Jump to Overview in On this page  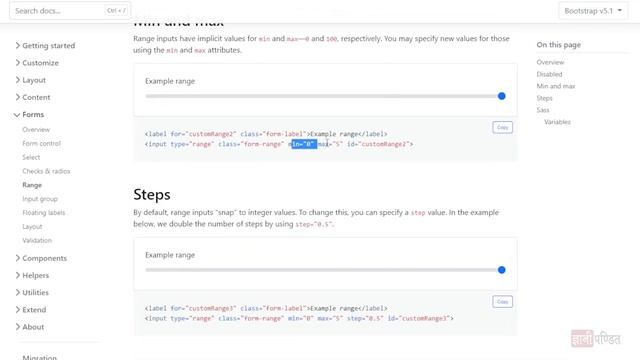550,62
